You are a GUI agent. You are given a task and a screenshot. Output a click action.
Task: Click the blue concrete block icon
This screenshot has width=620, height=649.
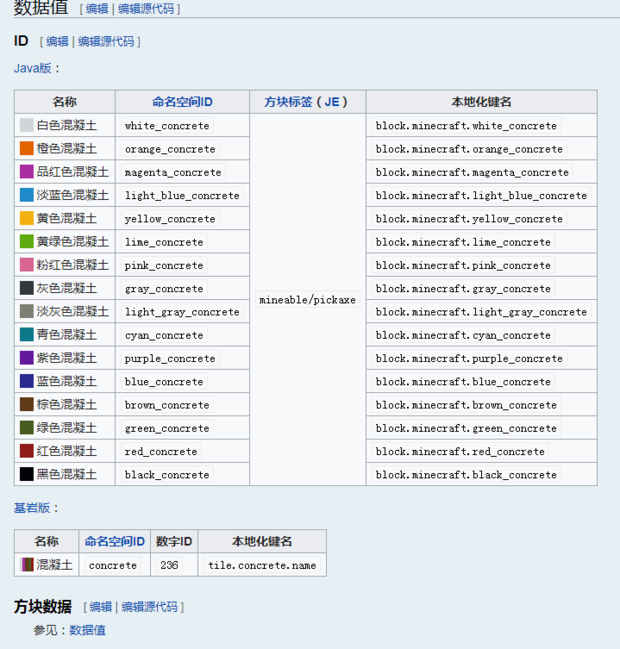(26, 381)
